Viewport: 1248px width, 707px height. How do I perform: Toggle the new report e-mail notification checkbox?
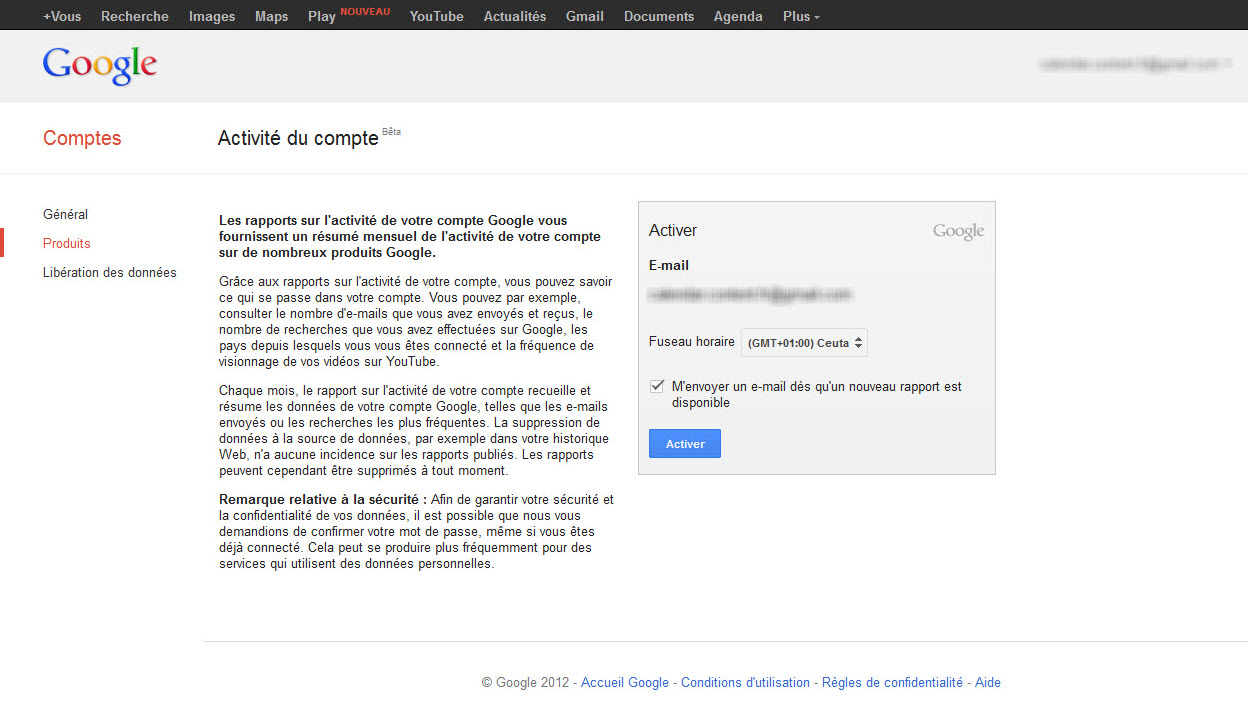click(x=657, y=386)
